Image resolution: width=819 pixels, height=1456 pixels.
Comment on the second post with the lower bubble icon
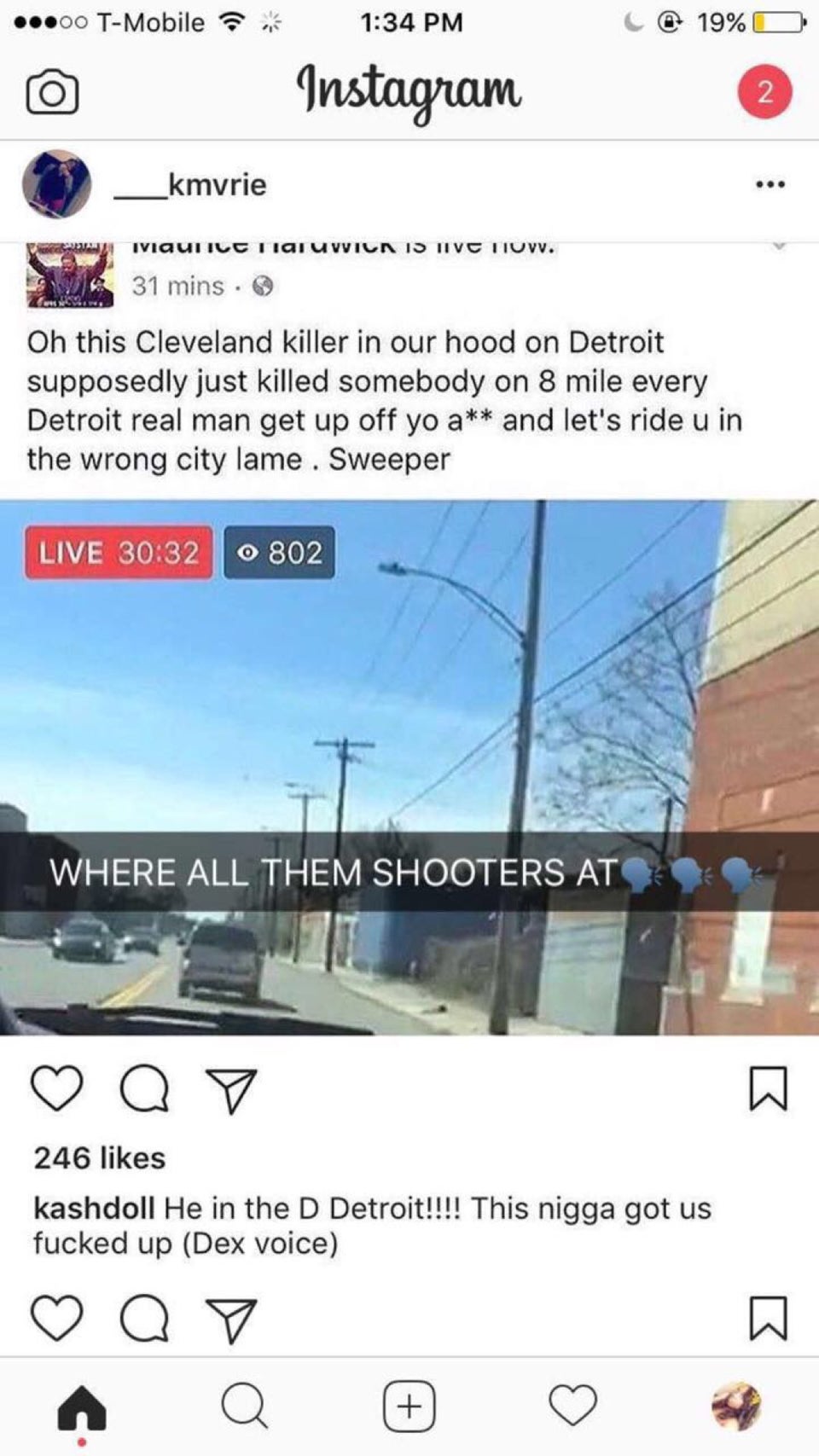pyautogui.click(x=144, y=1319)
